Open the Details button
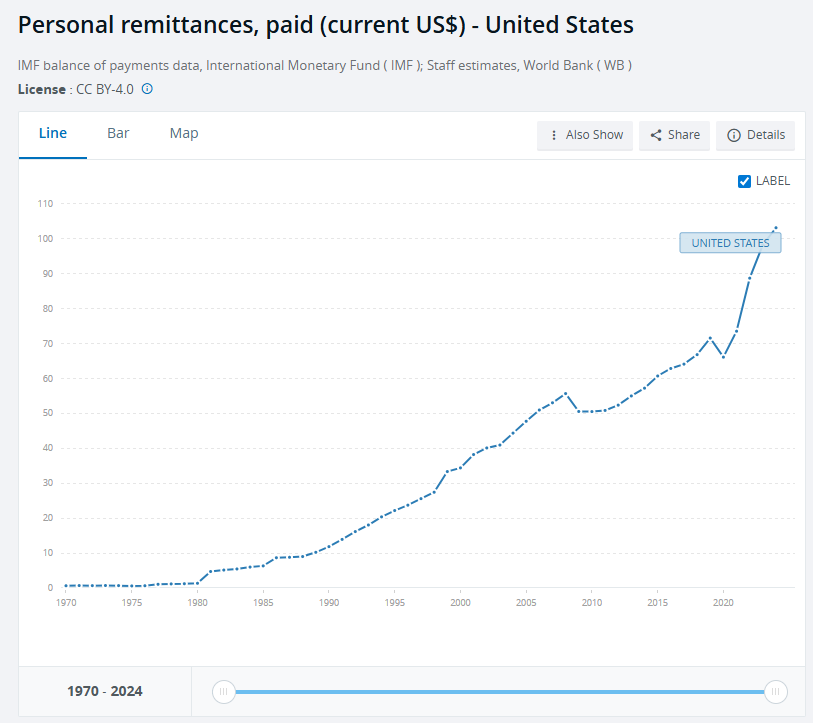Viewport: 813px width, 723px height. point(755,135)
